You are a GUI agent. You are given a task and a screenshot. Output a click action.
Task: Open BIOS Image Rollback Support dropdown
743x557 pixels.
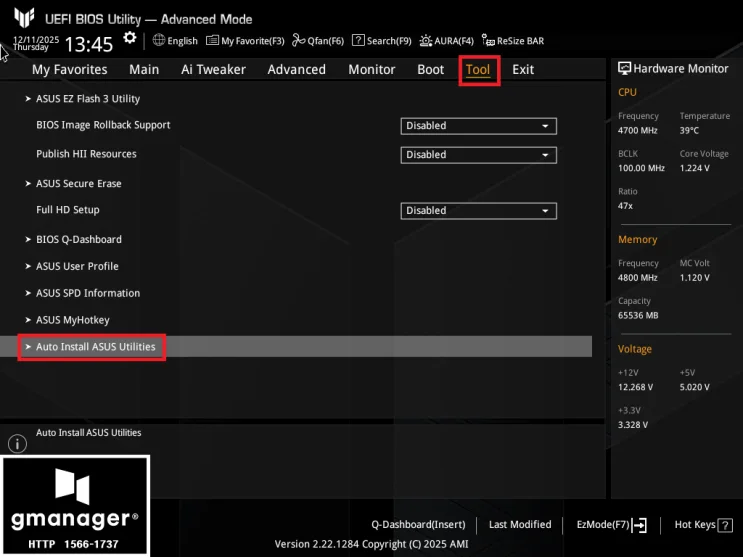tap(479, 126)
